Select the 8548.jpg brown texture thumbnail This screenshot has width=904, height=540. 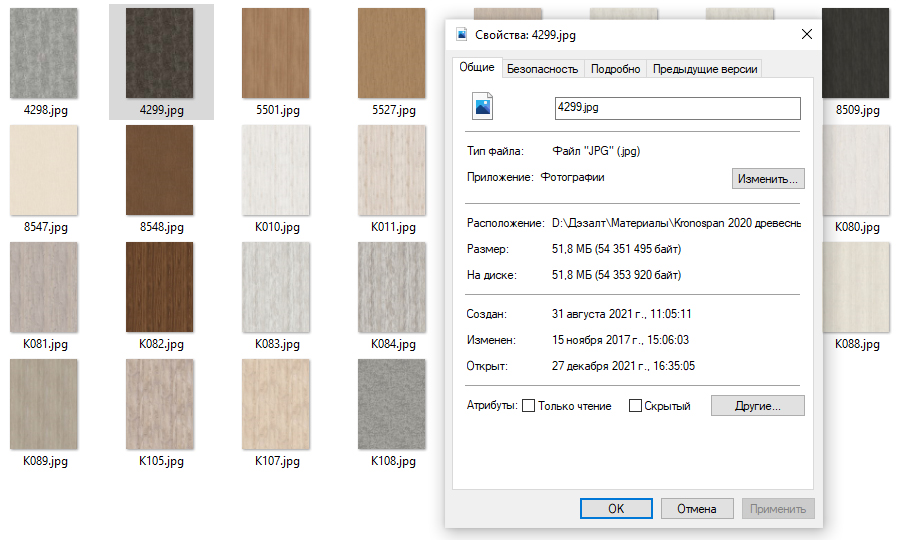tap(160, 170)
